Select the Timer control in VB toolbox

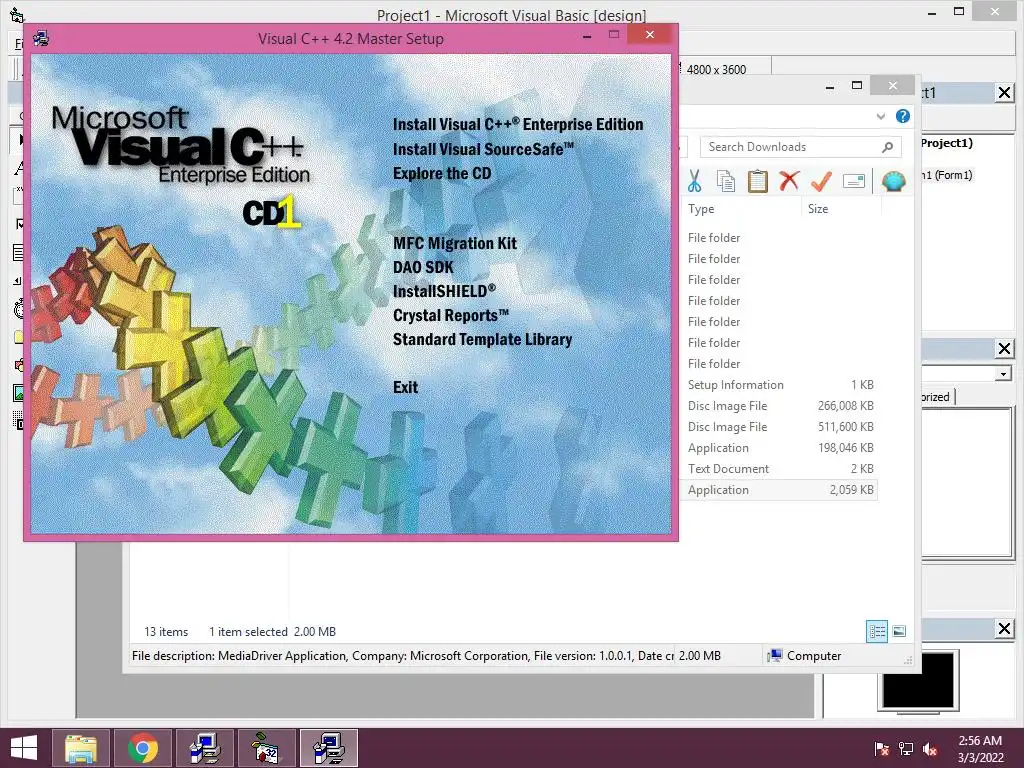[18, 308]
